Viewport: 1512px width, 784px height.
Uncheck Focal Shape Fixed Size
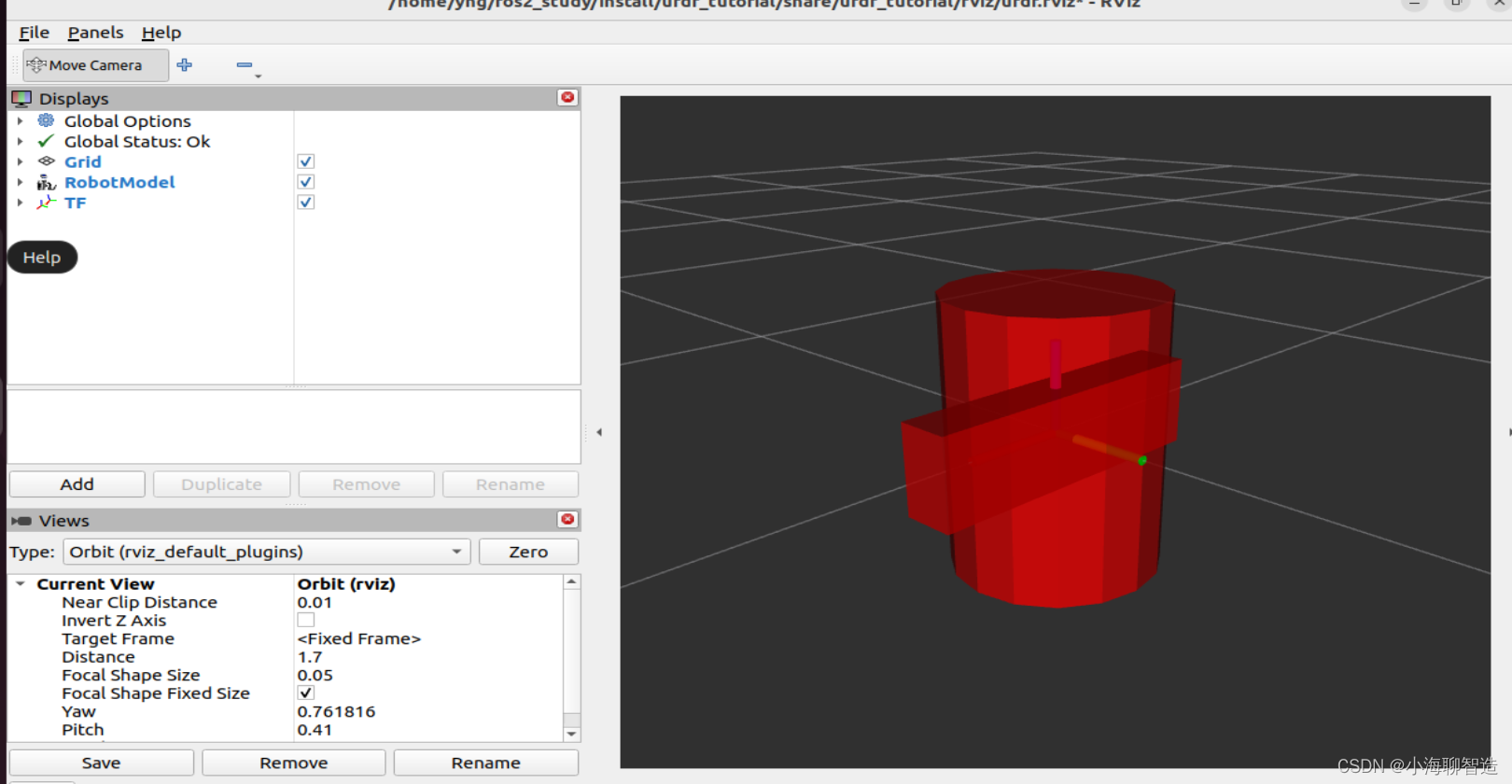306,693
